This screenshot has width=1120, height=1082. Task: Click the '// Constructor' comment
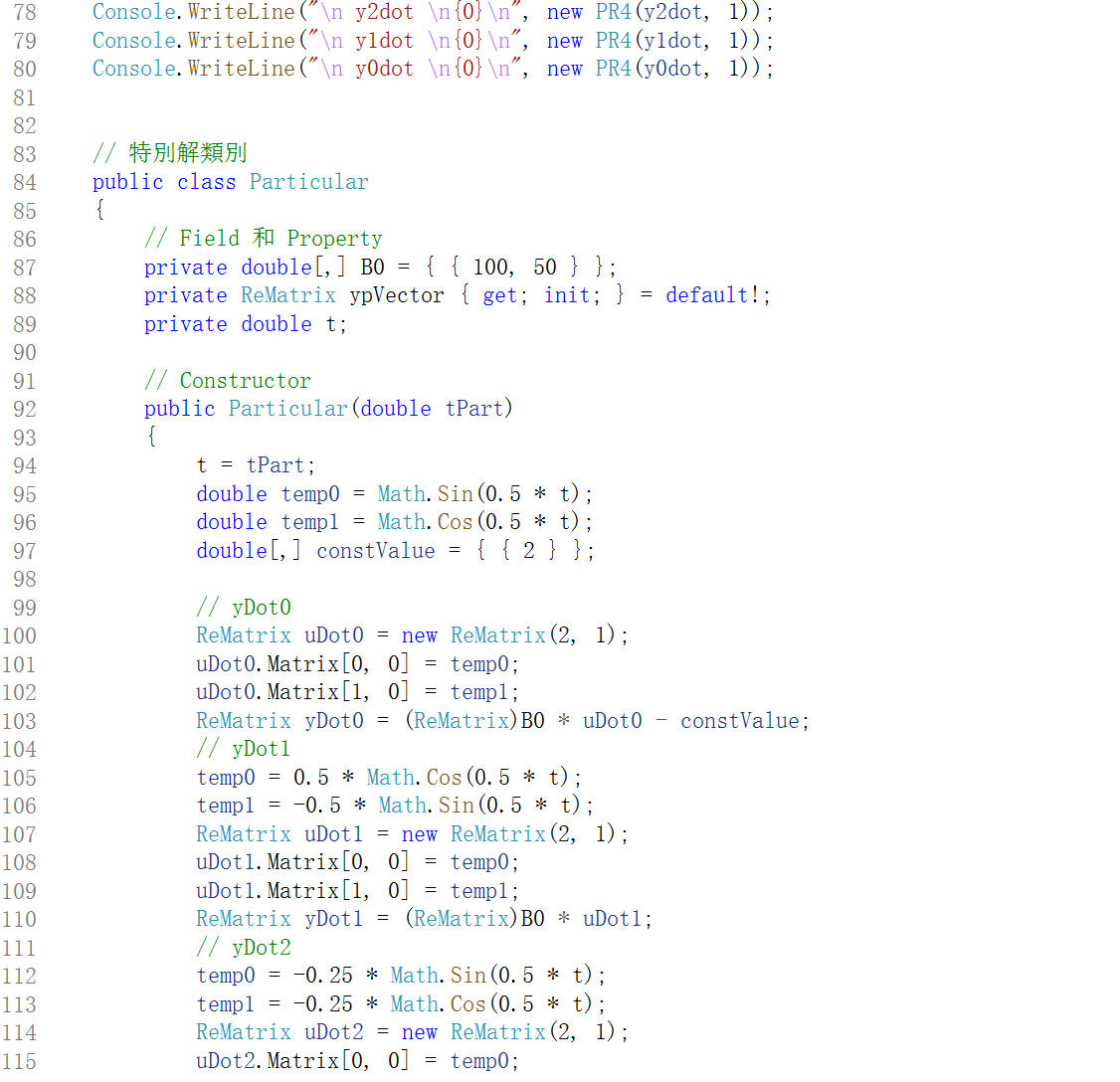pyautogui.click(x=227, y=380)
